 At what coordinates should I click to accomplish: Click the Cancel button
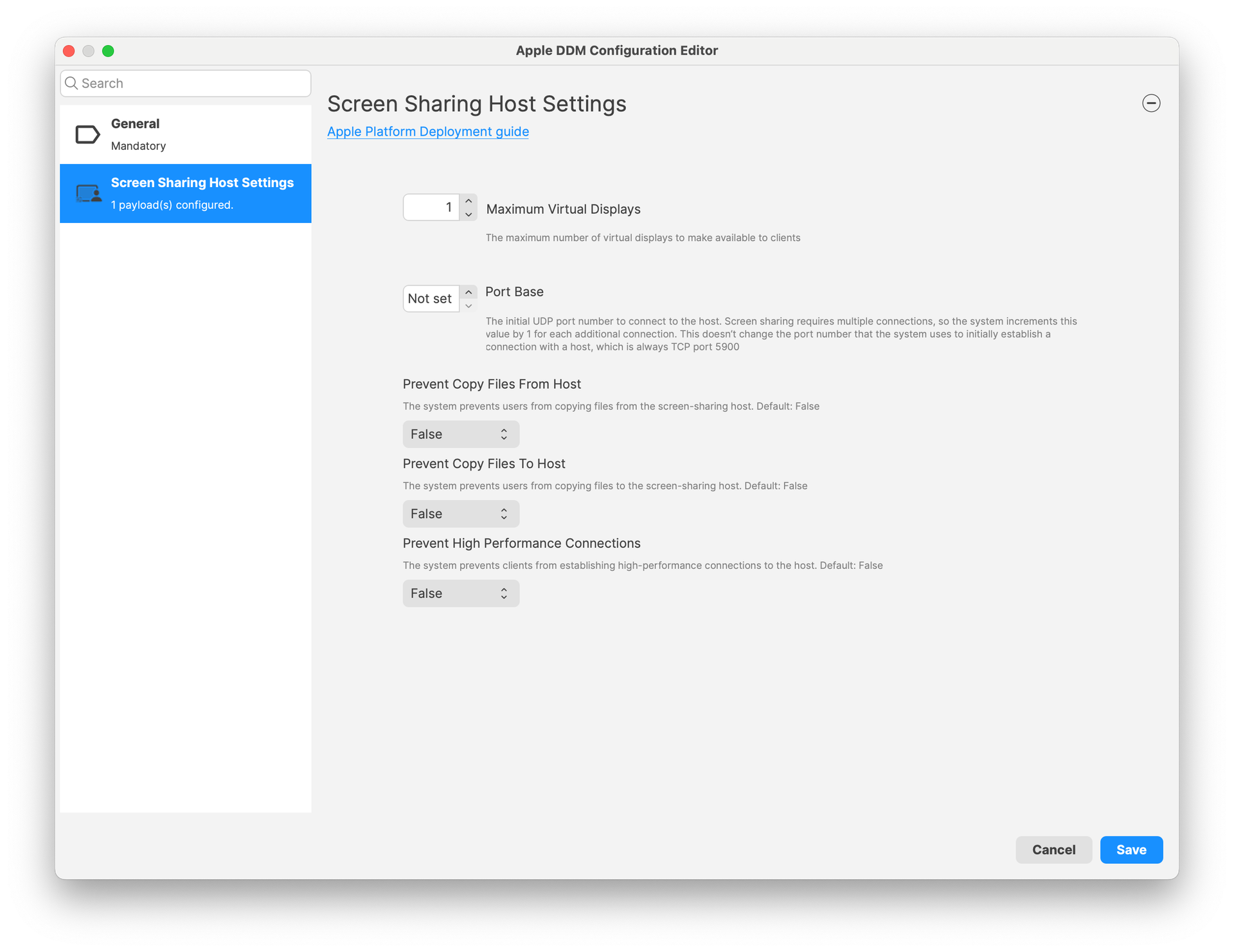1053,850
